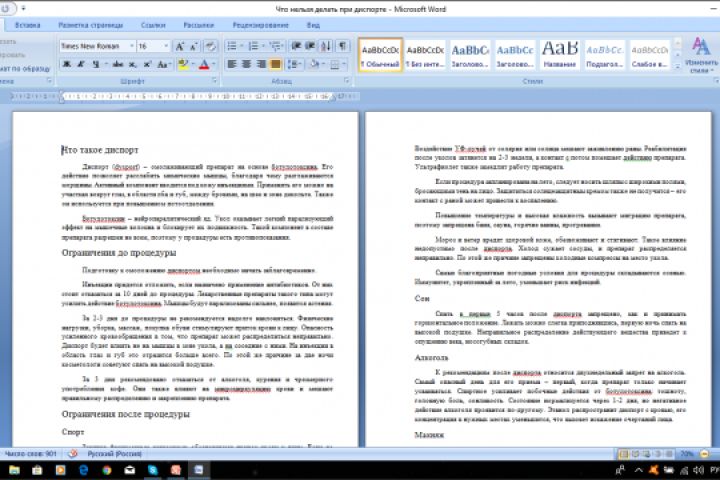Apply the Название style
Viewport: 720px width, 480px height.
pos(560,55)
